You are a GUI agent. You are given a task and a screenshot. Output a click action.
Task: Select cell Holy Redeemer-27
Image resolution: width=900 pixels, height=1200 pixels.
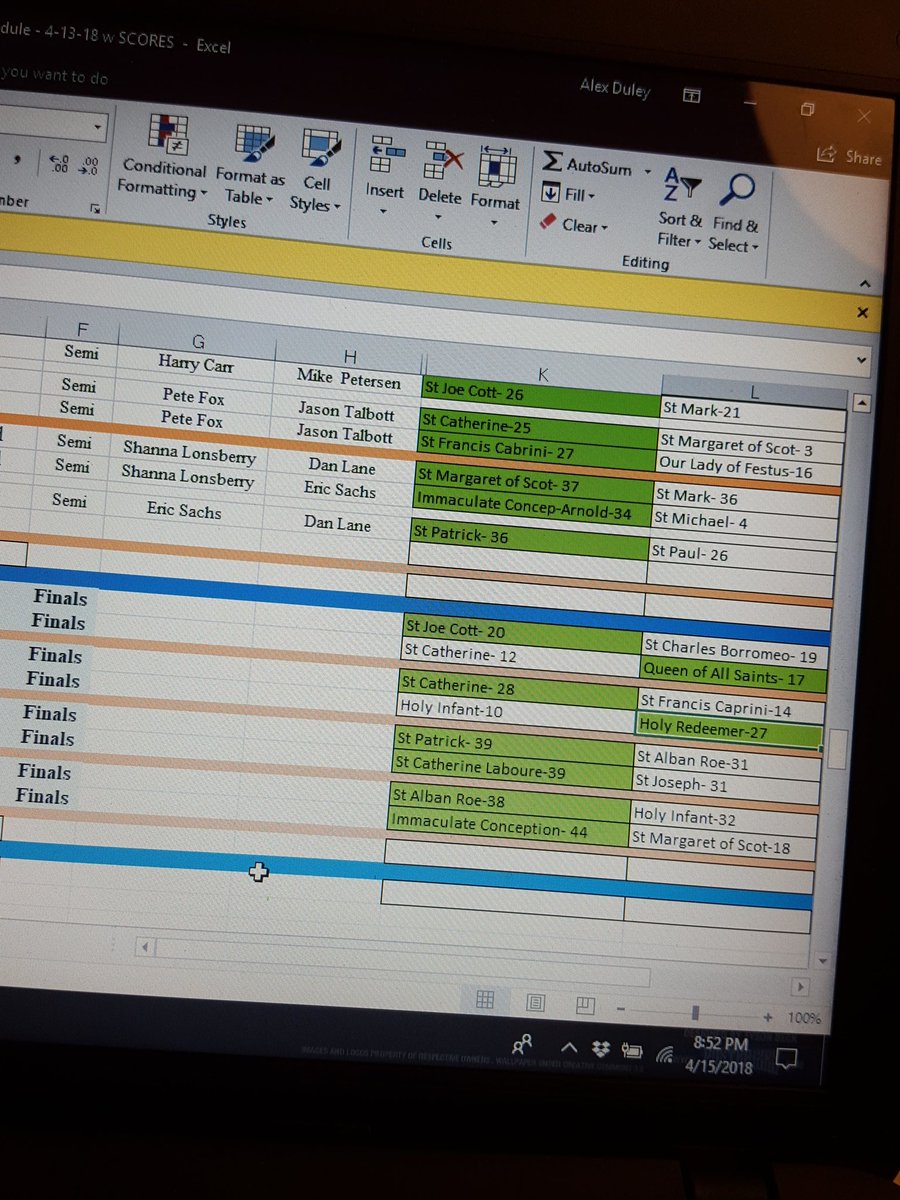click(x=728, y=729)
